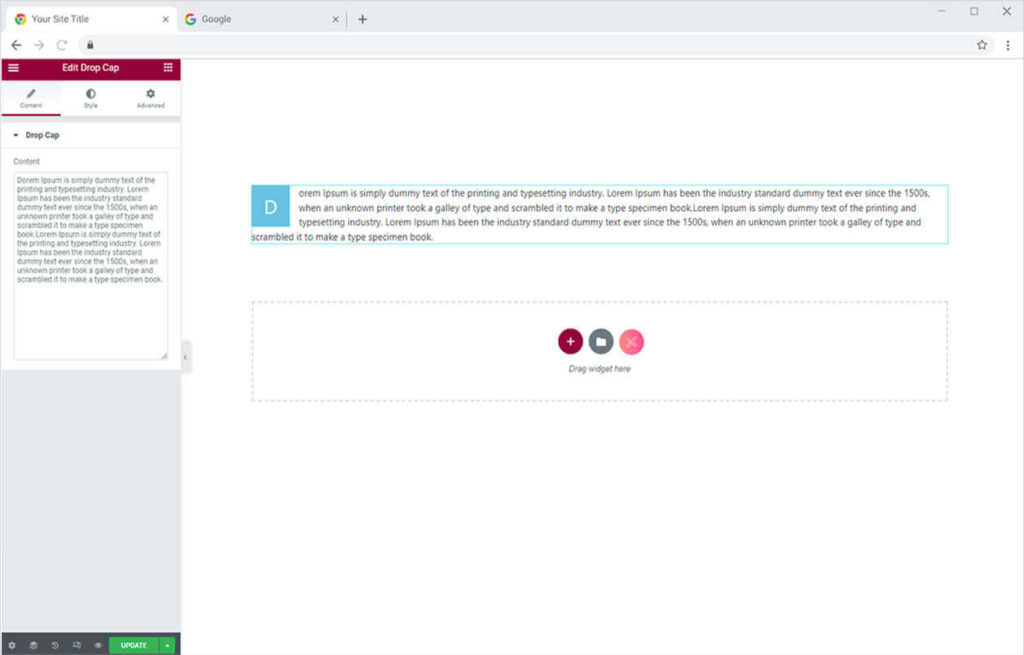Viewport: 1024px width, 655px height.
Task: Click in the Content text area
Action: pyautogui.click(x=90, y=265)
